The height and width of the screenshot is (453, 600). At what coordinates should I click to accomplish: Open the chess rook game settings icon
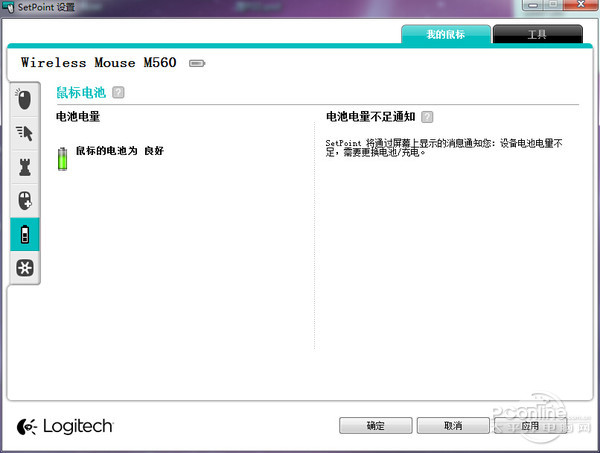[x=24, y=167]
